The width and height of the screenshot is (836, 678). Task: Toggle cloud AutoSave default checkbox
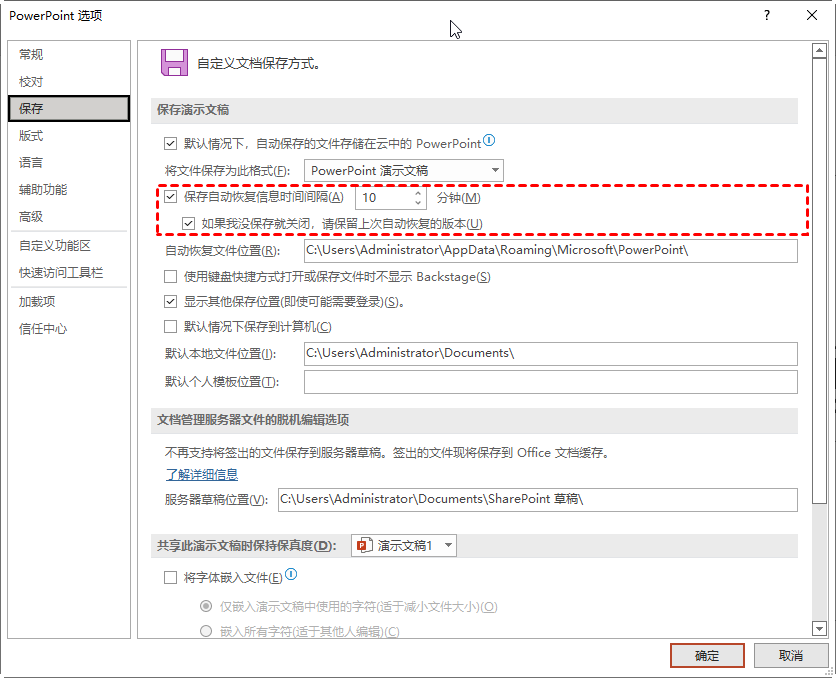[x=171, y=143]
